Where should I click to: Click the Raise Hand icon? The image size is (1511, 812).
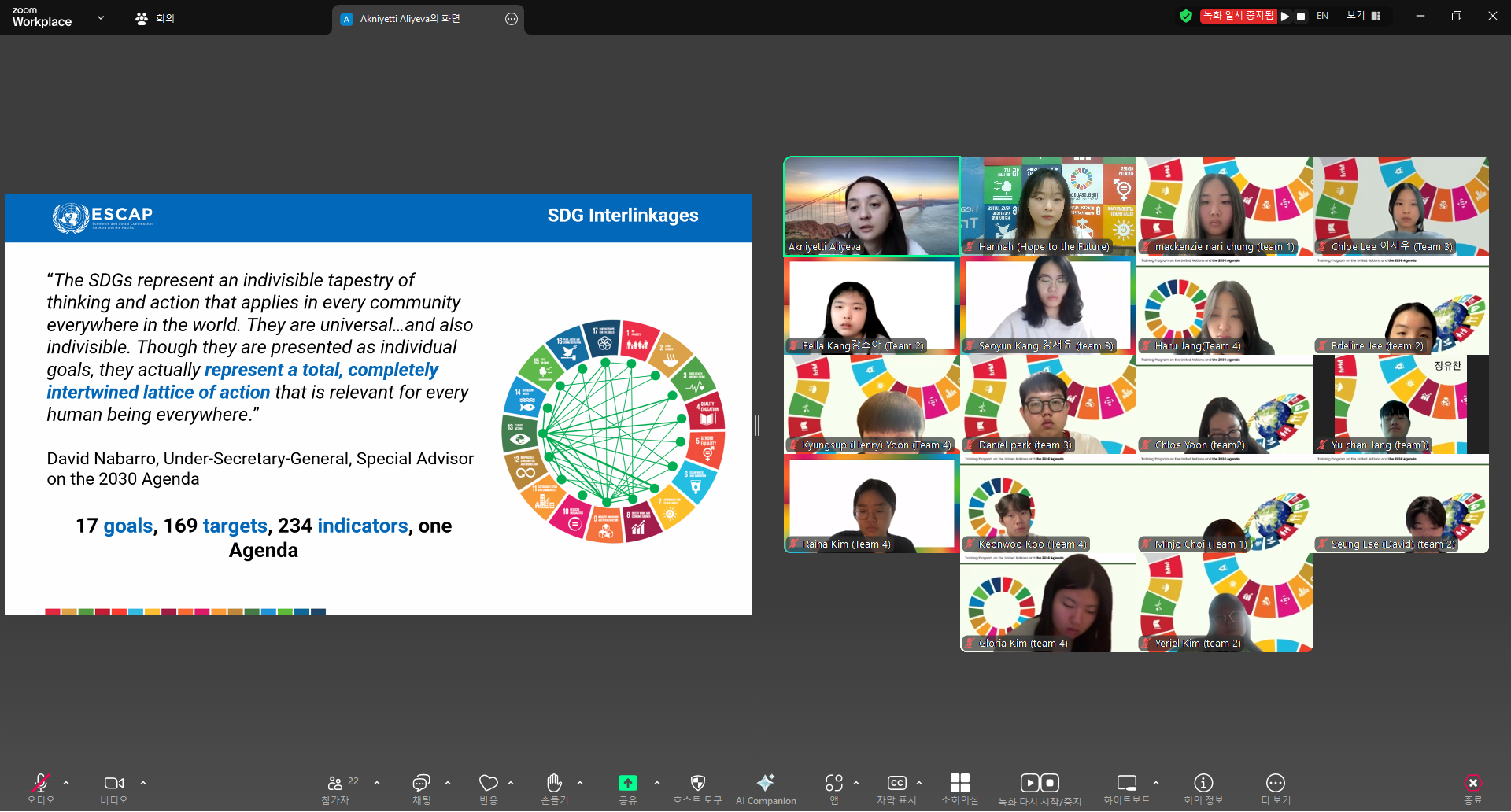(x=554, y=783)
